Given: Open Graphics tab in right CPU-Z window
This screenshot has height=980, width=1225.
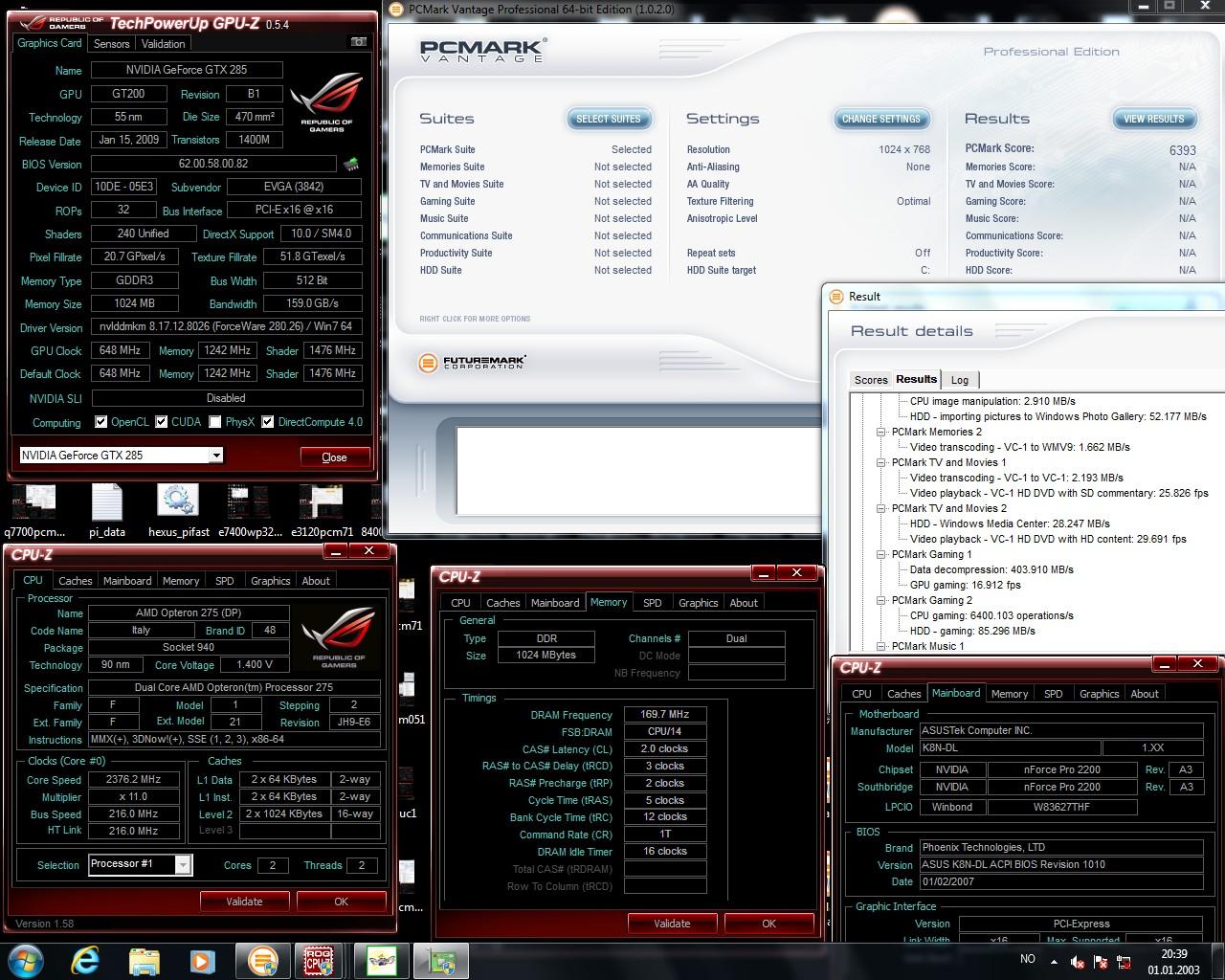Looking at the screenshot, I should click(x=1099, y=694).
